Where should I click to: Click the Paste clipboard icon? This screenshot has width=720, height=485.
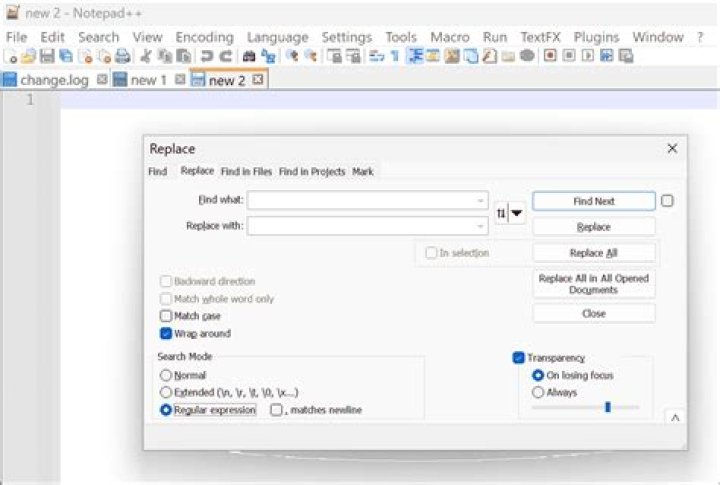(184, 56)
